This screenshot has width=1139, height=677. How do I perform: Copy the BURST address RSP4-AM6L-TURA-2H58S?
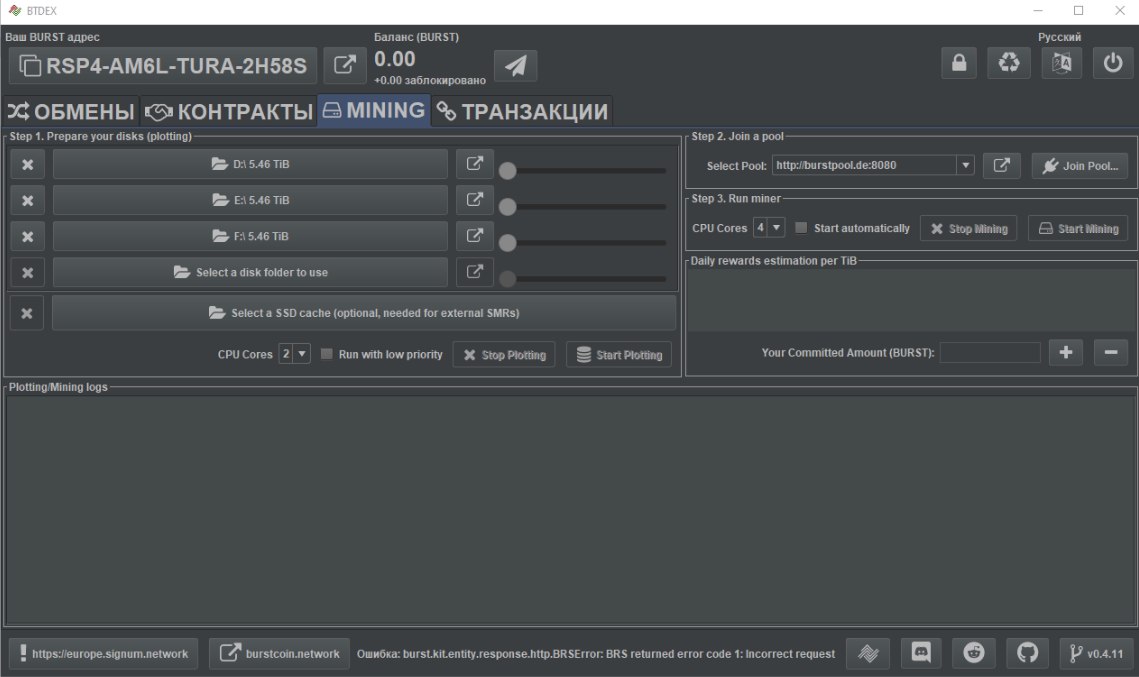click(163, 65)
